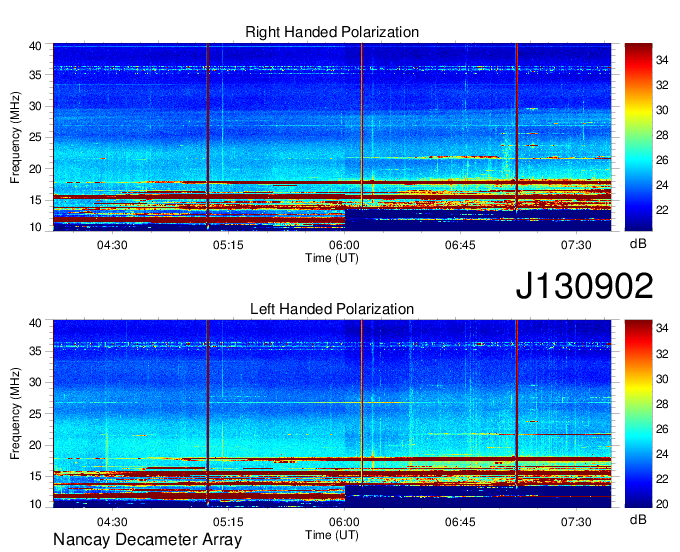Click the right-handed polarization spectrogram image
This screenshot has height=552, width=680.
(332, 137)
